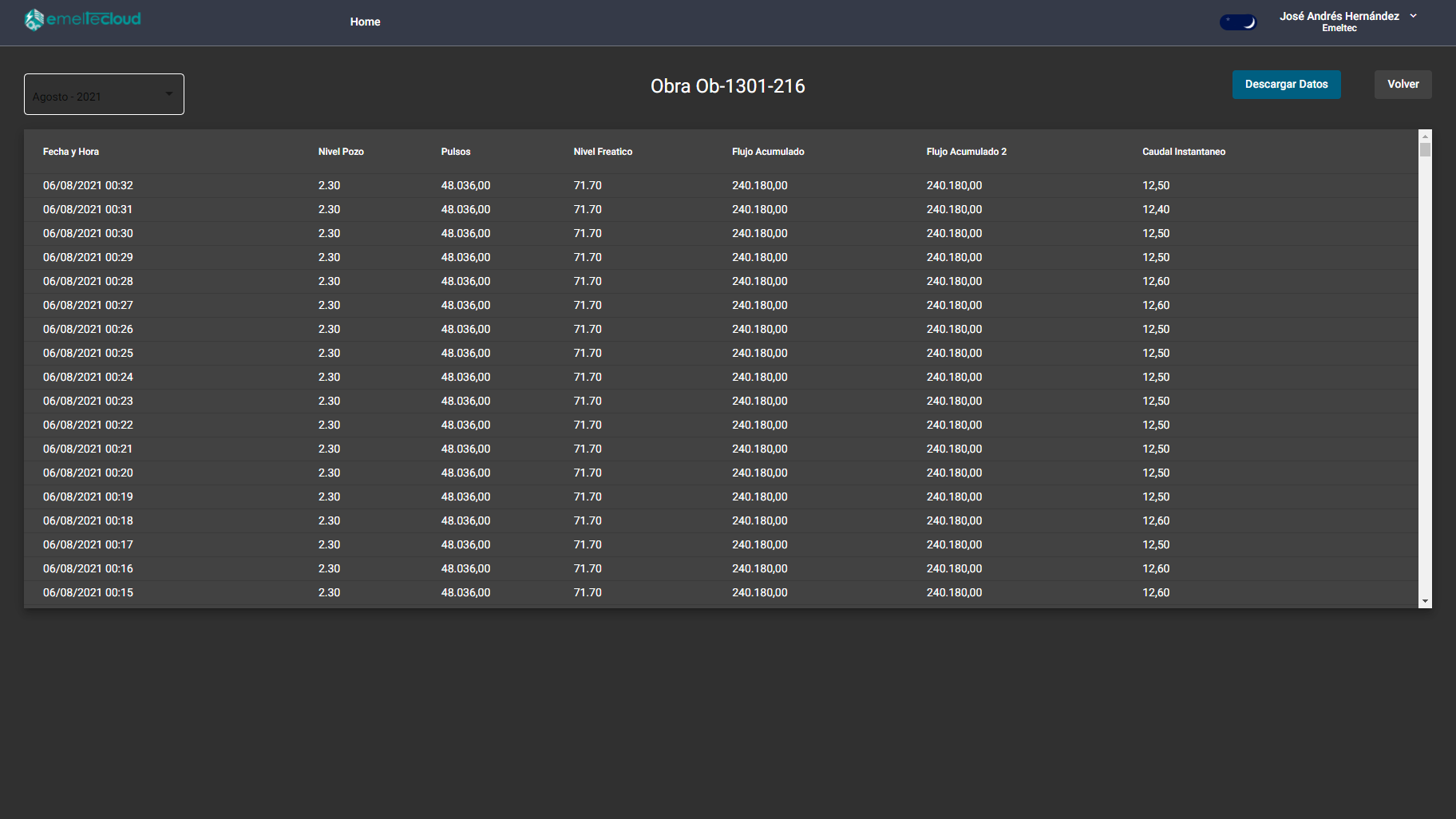Click Caudal value 12,60 in the 00:28 row
The image size is (1456, 819).
coord(1156,282)
